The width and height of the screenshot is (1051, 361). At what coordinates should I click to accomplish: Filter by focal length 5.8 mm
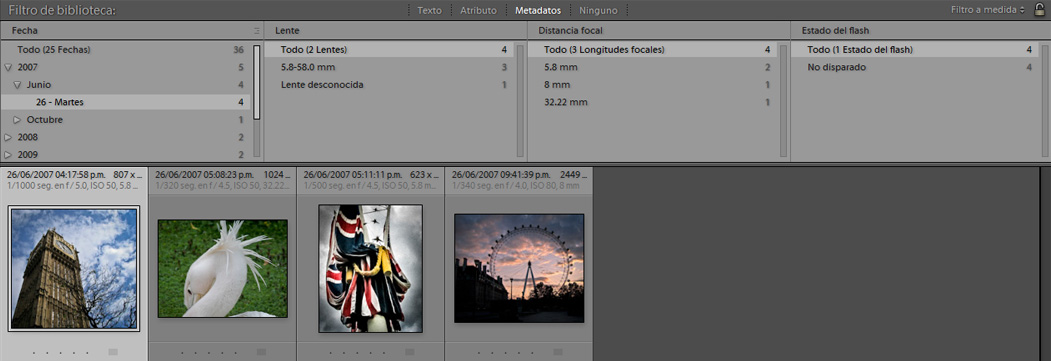coord(652,67)
